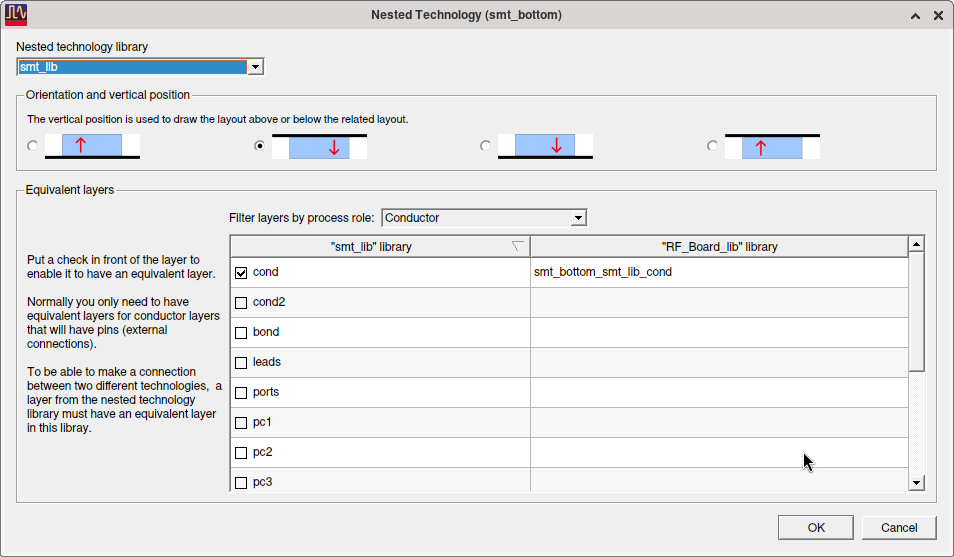Open the Nested technology library dropdown
954x557 pixels.
click(256, 67)
